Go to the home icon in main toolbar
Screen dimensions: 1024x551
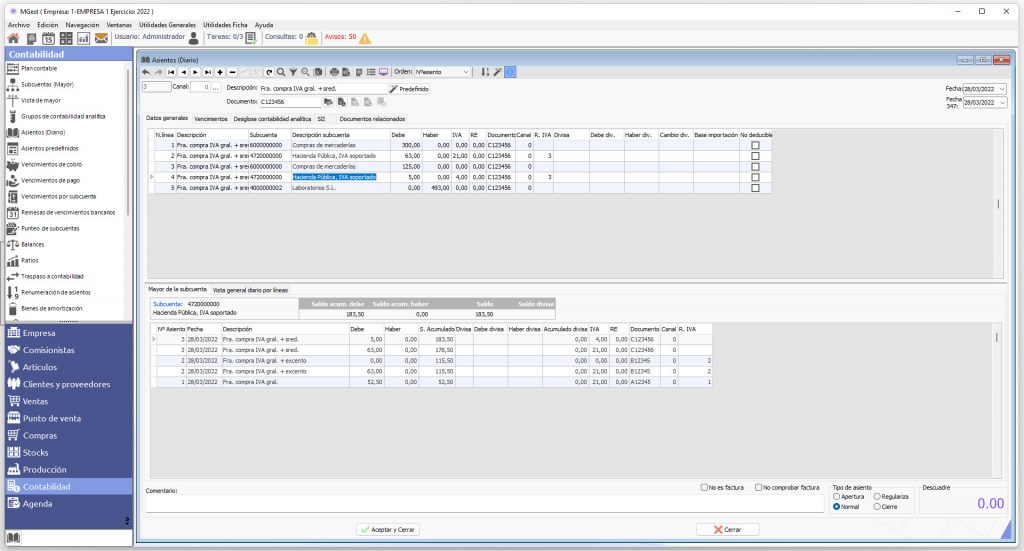[13, 39]
